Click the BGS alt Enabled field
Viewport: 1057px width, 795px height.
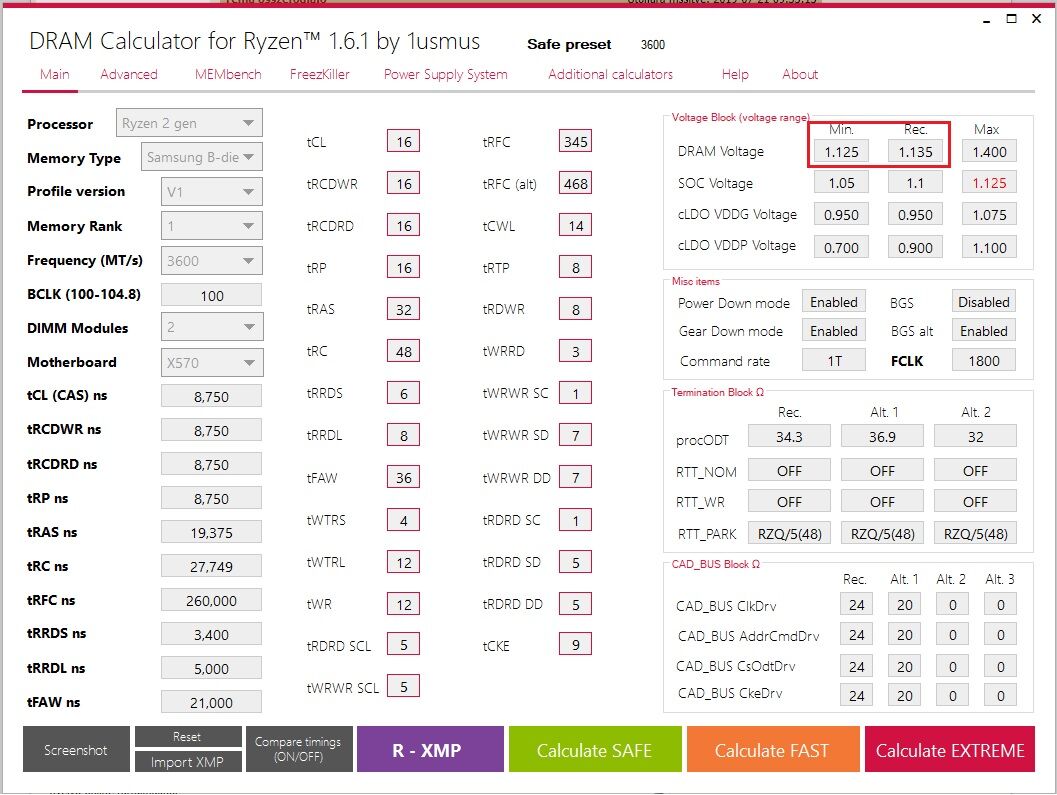tap(984, 331)
